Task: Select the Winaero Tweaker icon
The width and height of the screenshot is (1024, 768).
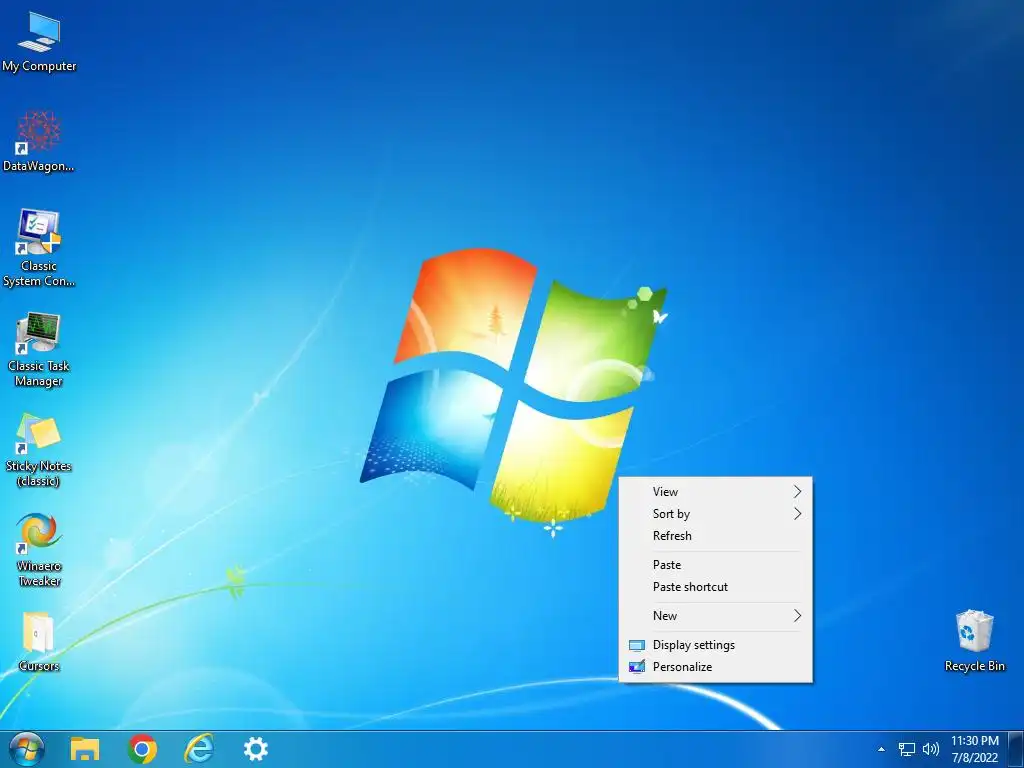Action: 39,550
